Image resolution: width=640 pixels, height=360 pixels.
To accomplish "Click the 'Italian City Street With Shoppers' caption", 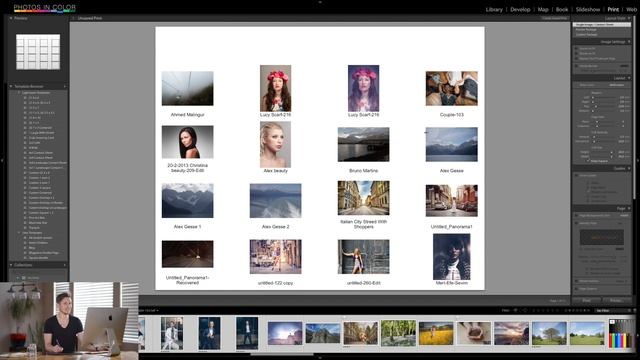I will tap(363, 224).
